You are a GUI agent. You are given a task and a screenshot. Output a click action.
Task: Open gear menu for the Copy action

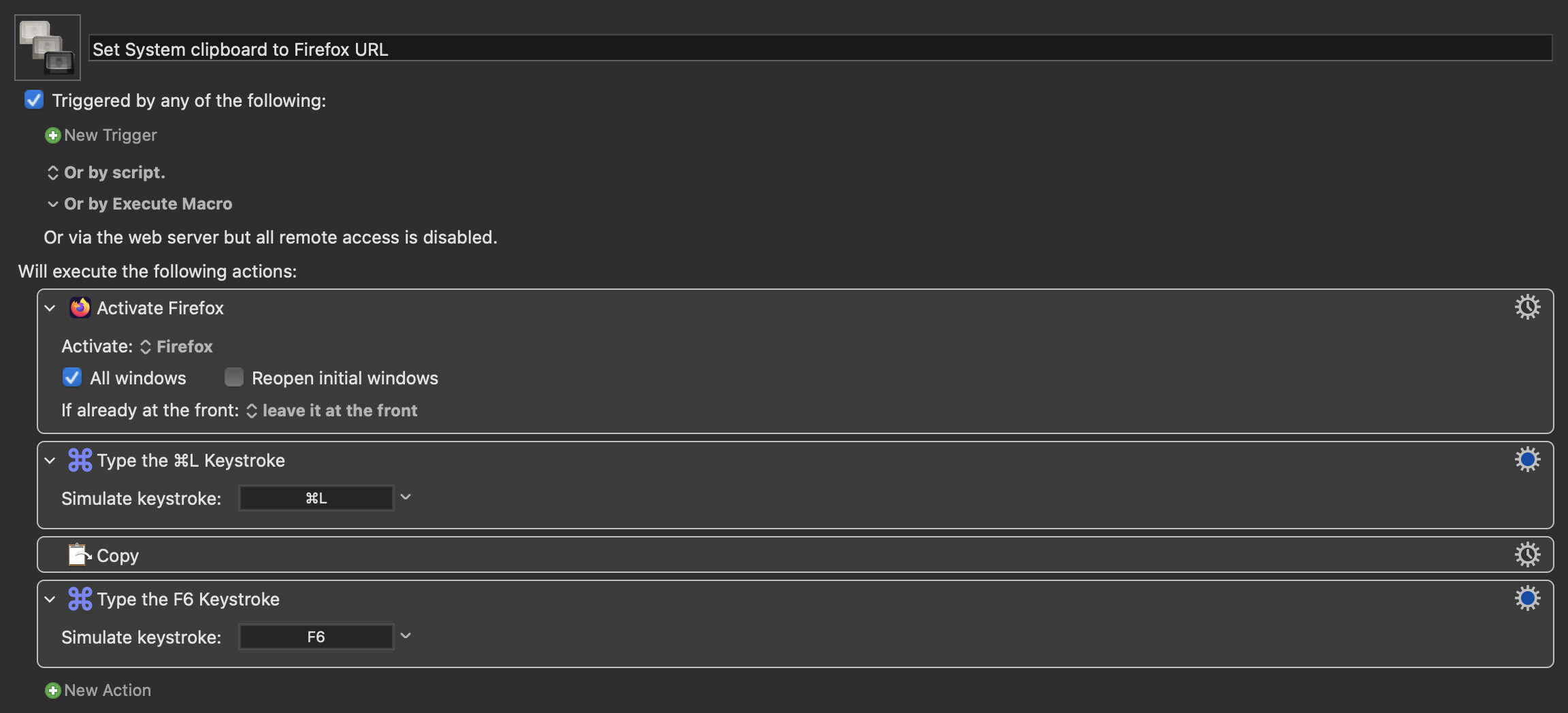(x=1527, y=554)
